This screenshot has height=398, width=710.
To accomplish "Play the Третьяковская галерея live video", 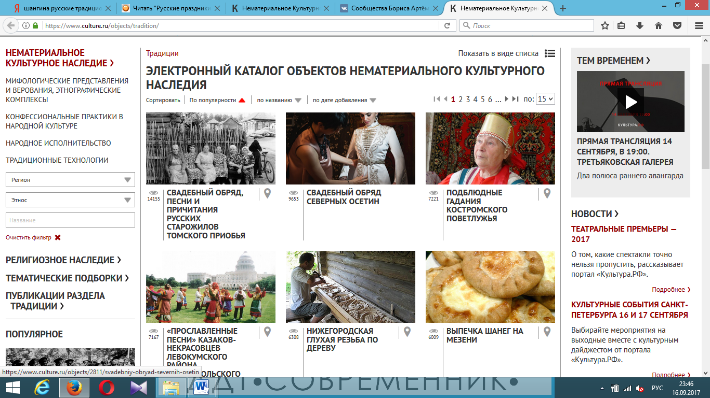I will 631,102.
